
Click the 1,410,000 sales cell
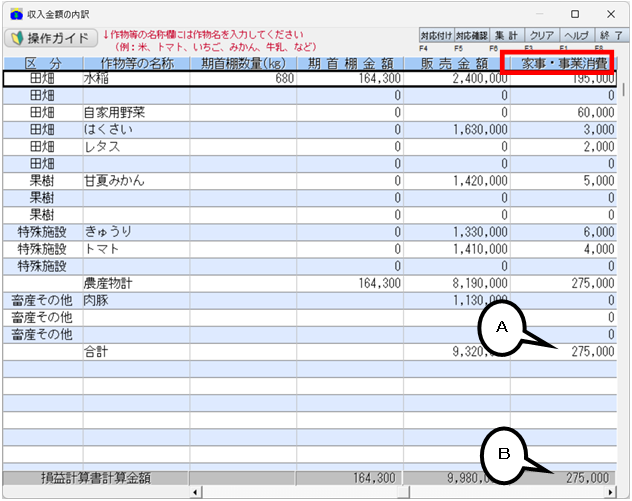[457, 249]
